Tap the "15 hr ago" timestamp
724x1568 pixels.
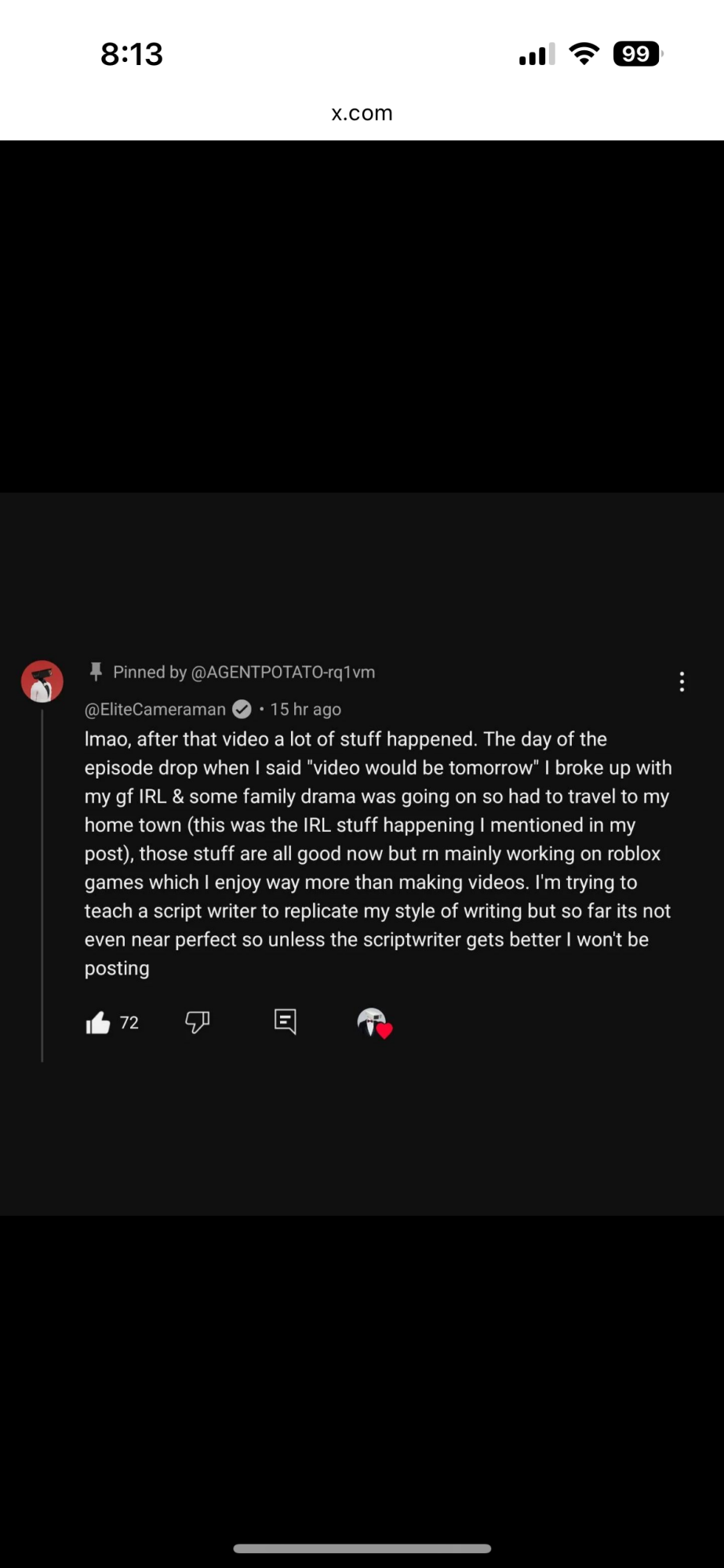click(x=305, y=710)
